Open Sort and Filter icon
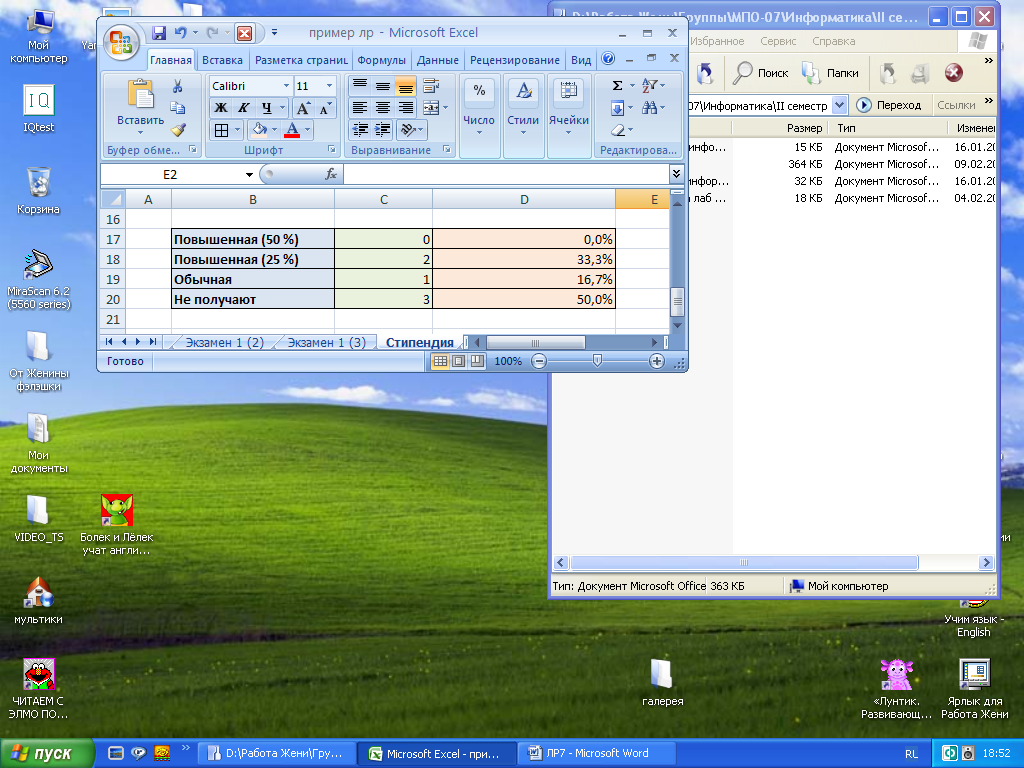Viewport: 1024px width, 768px height. click(650, 86)
